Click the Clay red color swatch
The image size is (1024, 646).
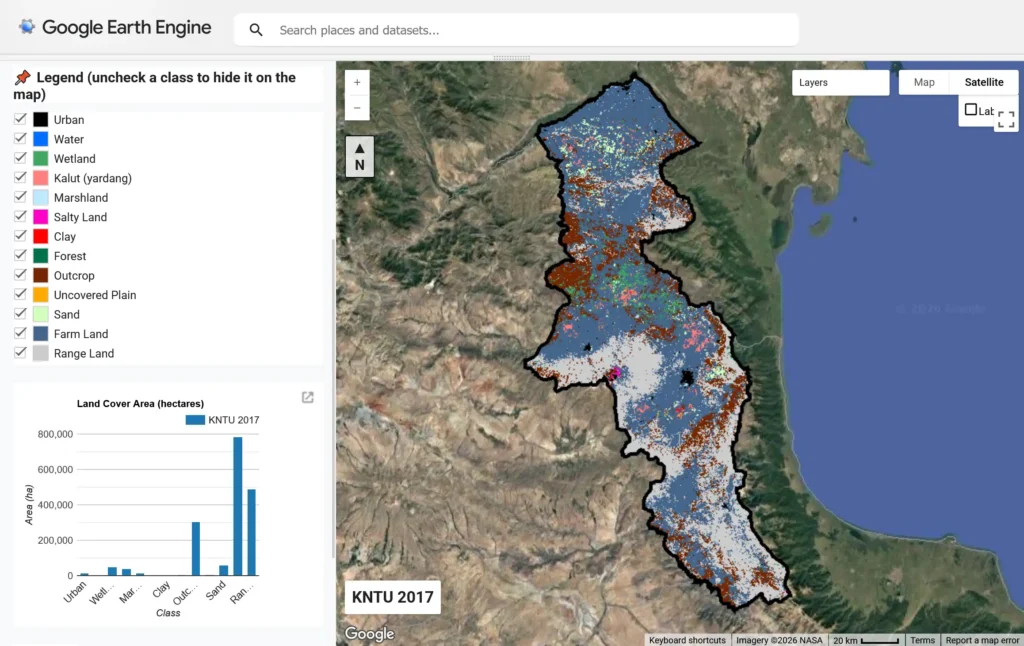(40, 236)
